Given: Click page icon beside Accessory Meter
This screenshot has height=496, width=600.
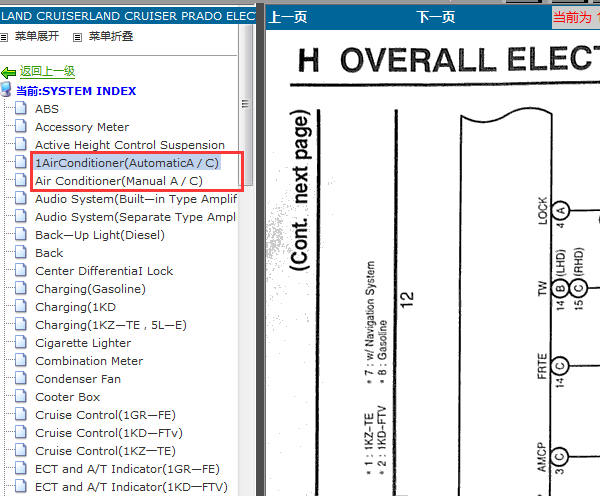Looking at the screenshot, I should click(21, 126).
